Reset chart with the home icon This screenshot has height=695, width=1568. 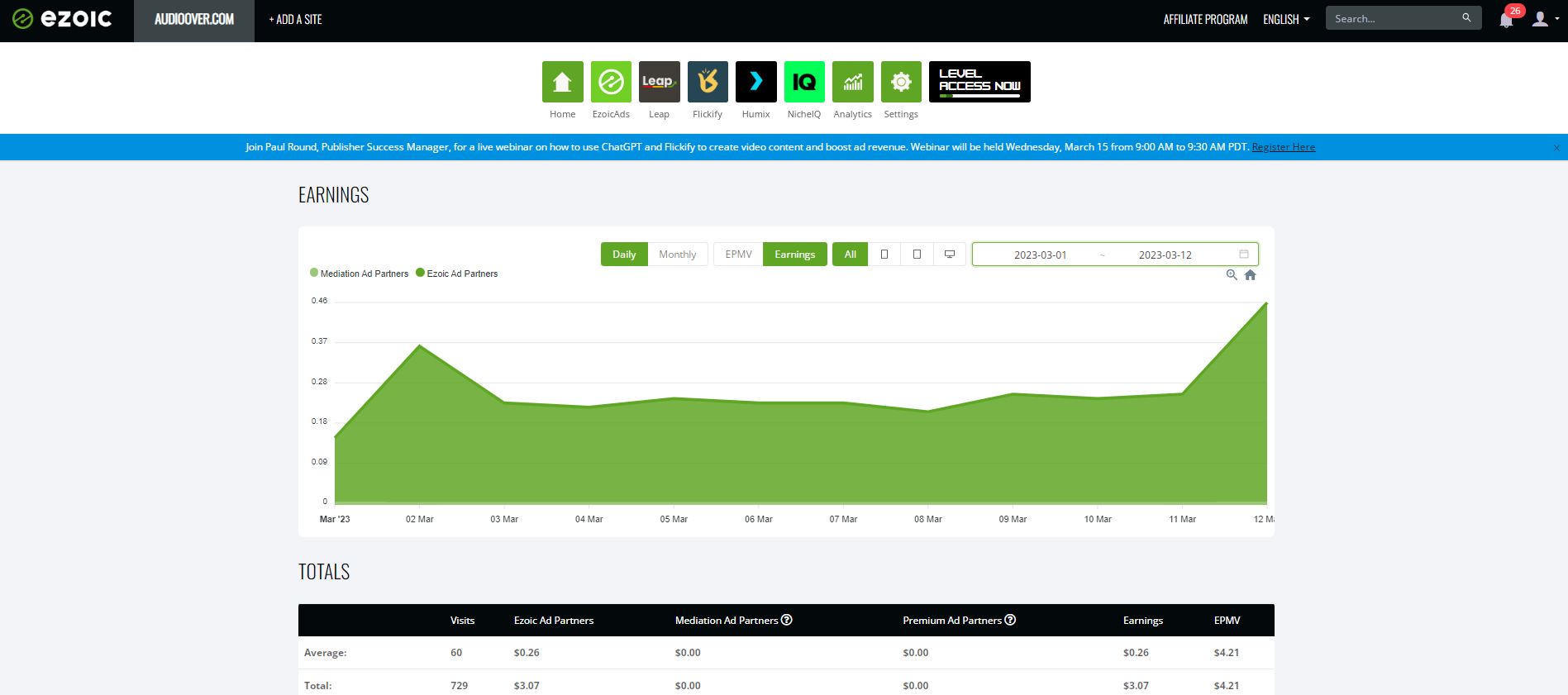1250,275
